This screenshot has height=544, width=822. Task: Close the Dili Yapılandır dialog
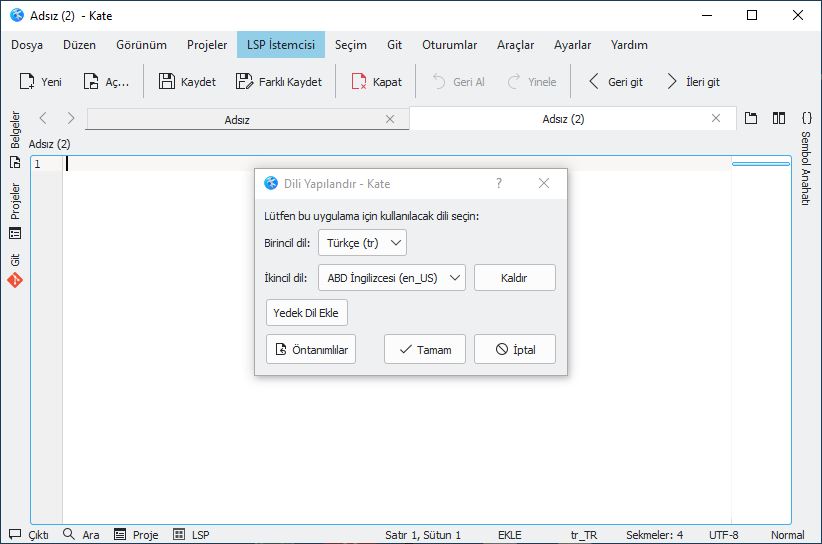point(544,183)
